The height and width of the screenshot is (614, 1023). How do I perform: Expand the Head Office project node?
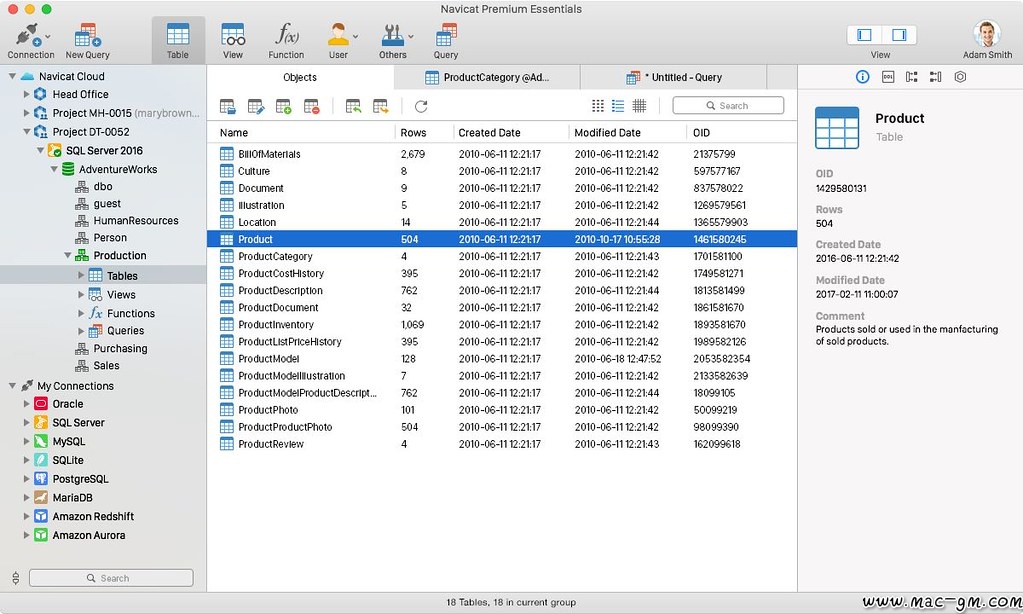[26, 94]
